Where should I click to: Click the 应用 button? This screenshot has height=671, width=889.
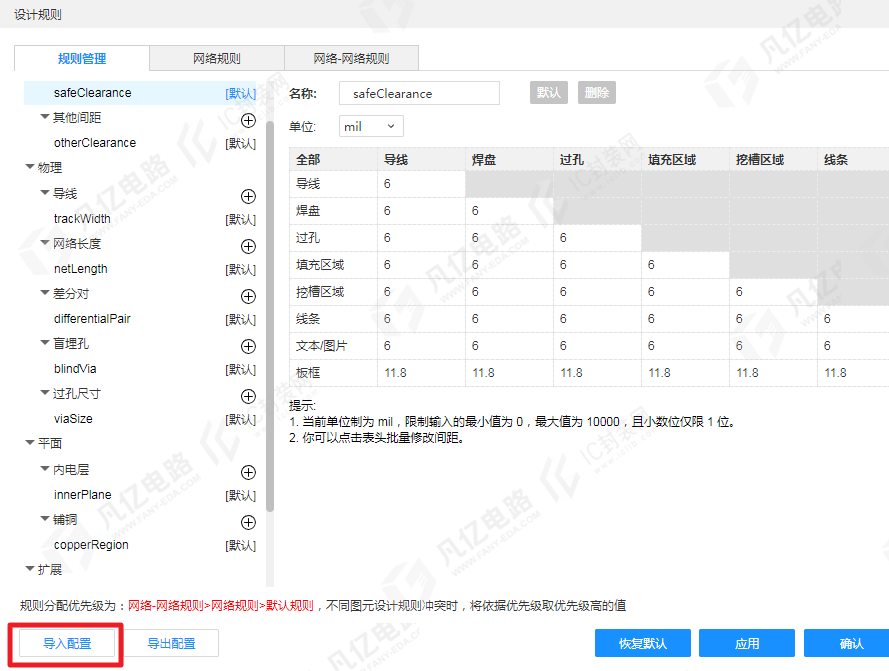tap(747, 644)
